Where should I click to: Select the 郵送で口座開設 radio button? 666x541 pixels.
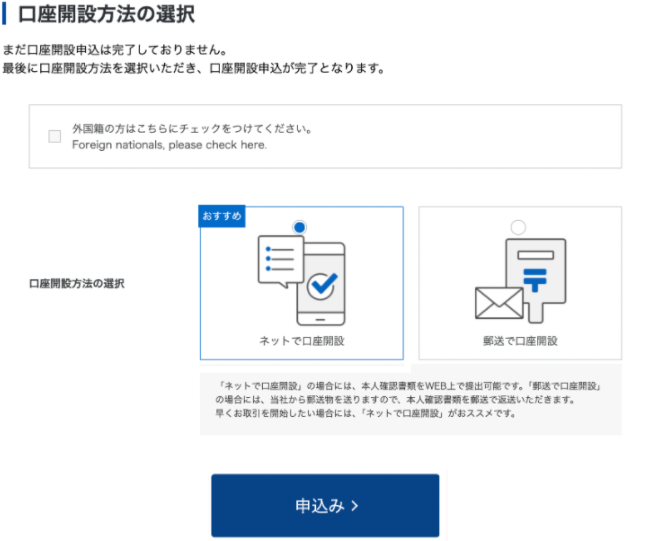[x=517, y=227]
